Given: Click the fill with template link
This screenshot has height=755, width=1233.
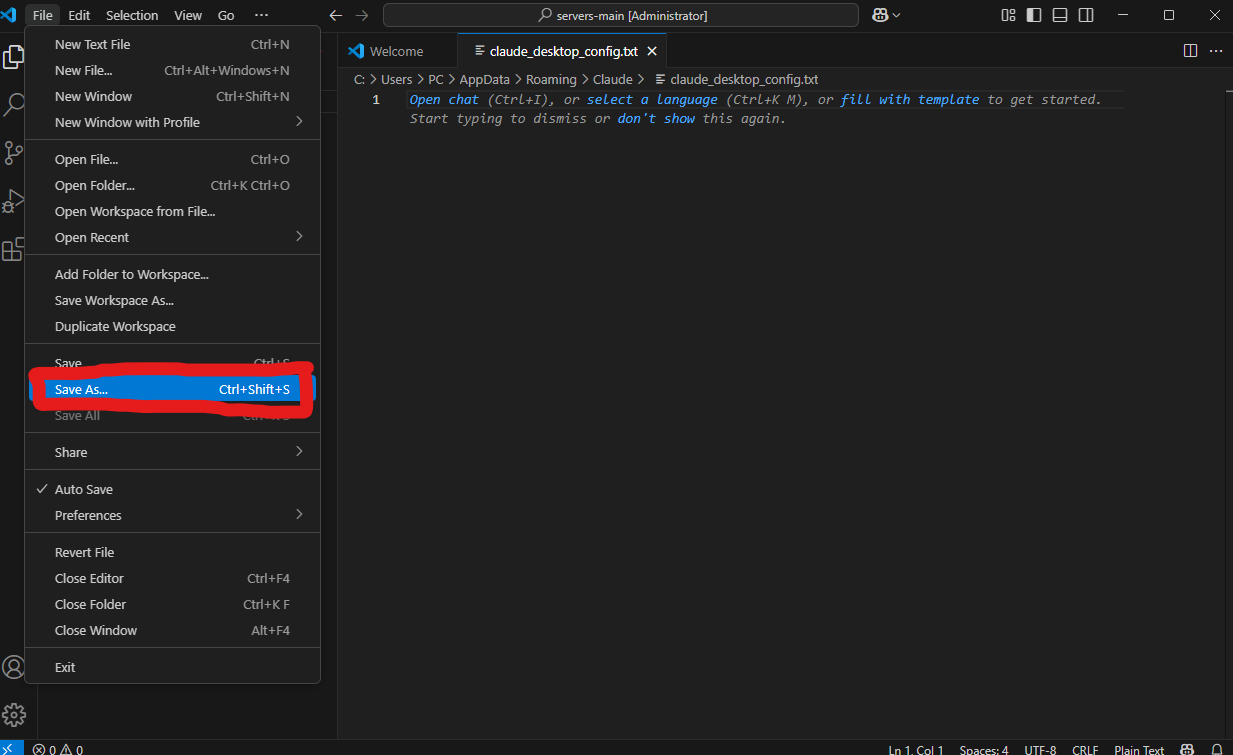Looking at the screenshot, I should point(910,100).
